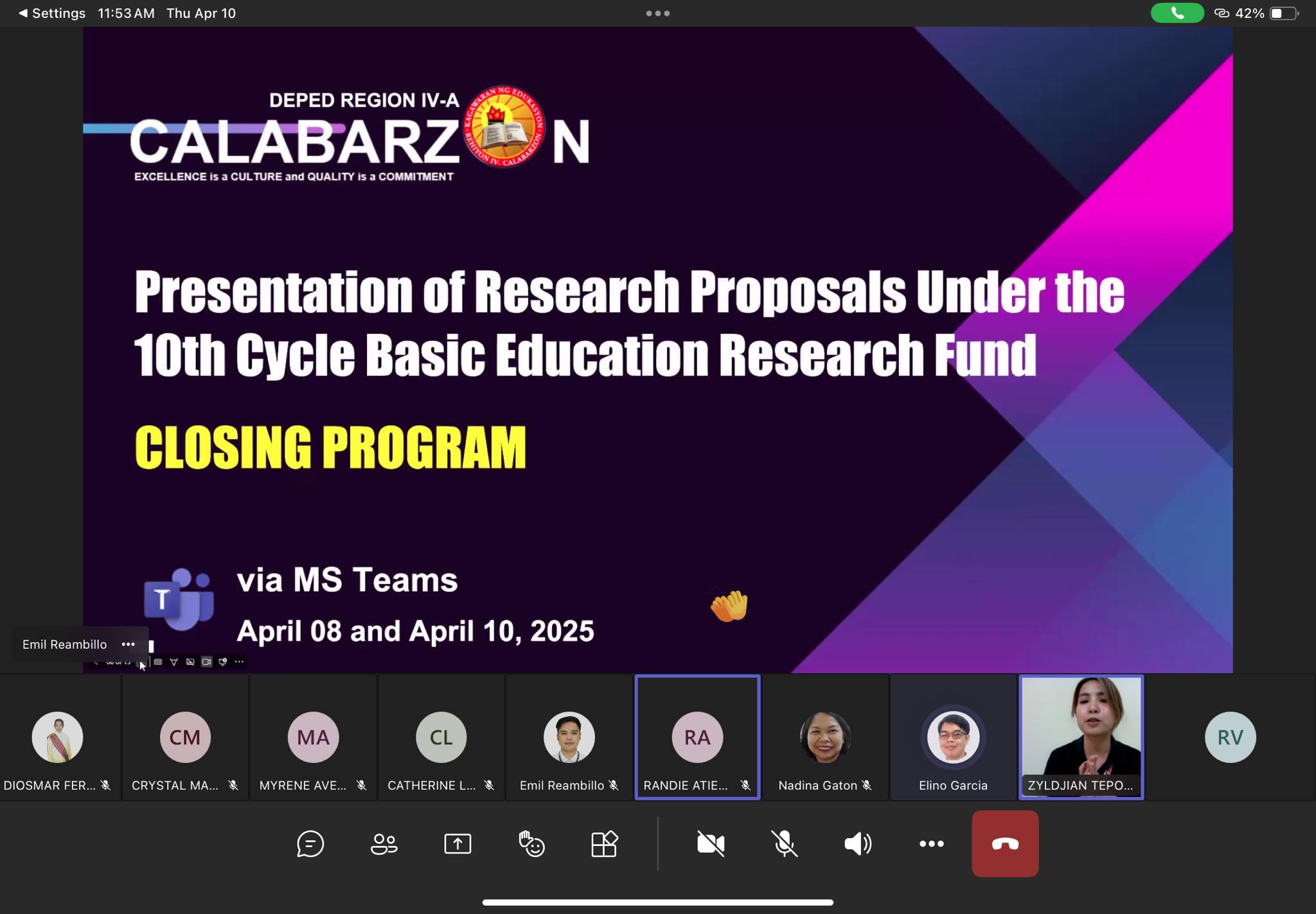Tap the green active call indicator
Screen dimensions: 1316x914
click(x=1177, y=13)
